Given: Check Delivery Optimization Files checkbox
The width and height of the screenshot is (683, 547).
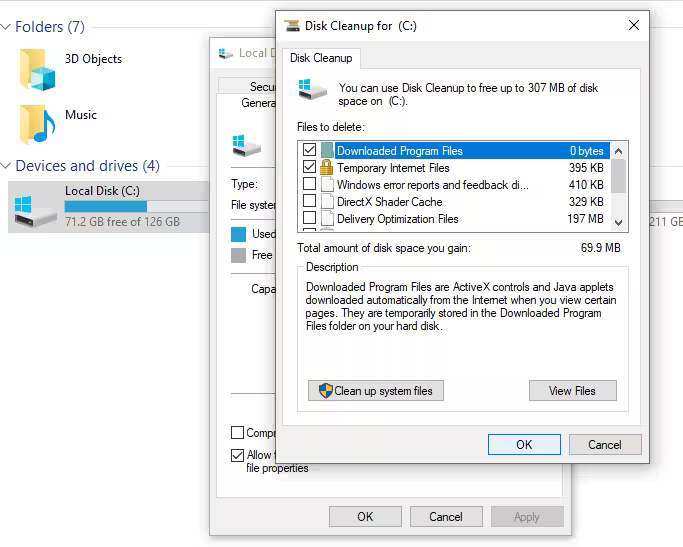Looking at the screenshot, I should click(x=309, y=217).
